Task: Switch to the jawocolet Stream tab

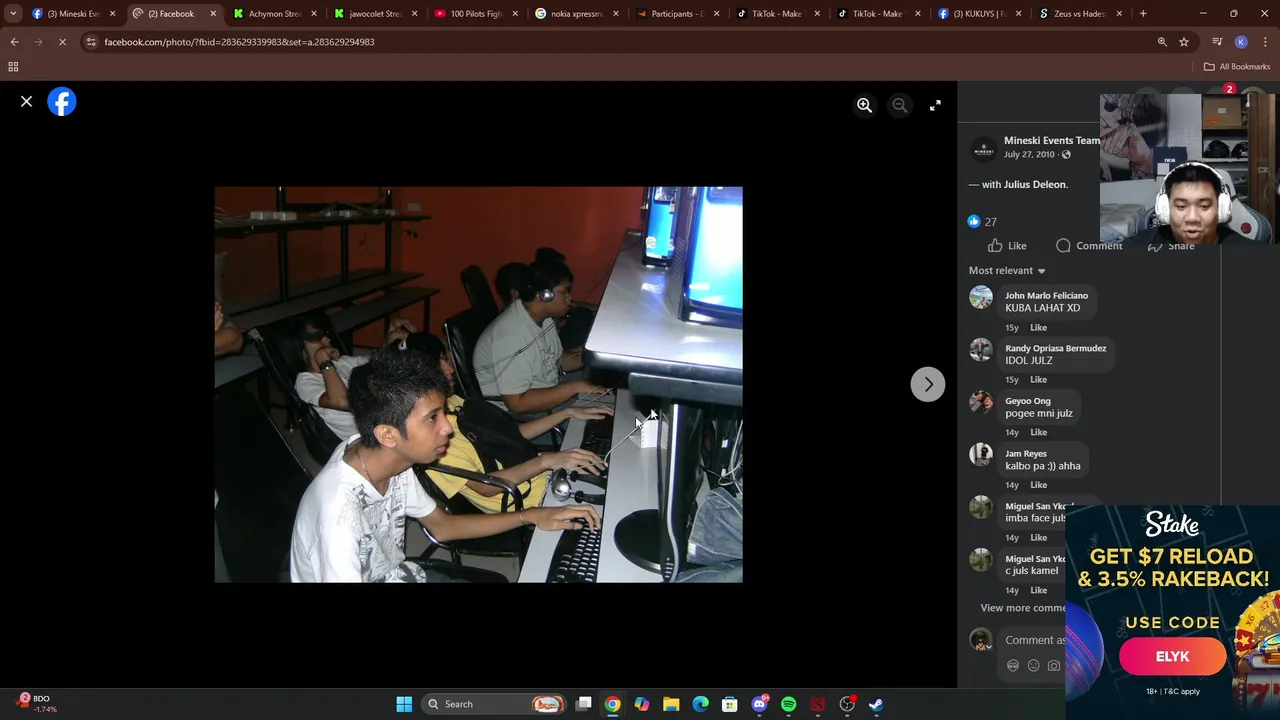Action: [x=376, y=14]
